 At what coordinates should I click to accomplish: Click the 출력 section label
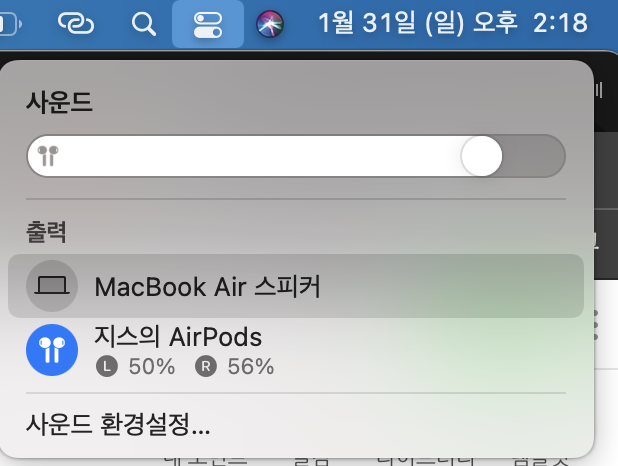click(46, 231)
